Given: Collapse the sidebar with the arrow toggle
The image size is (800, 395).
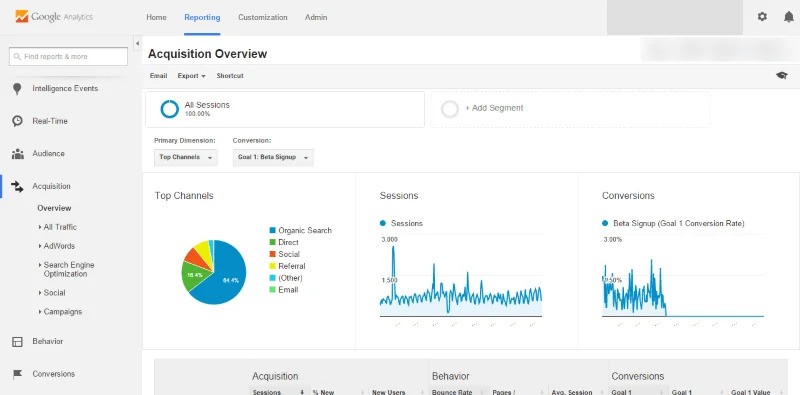Looking at the screenshot, I should tap(137, 44).
